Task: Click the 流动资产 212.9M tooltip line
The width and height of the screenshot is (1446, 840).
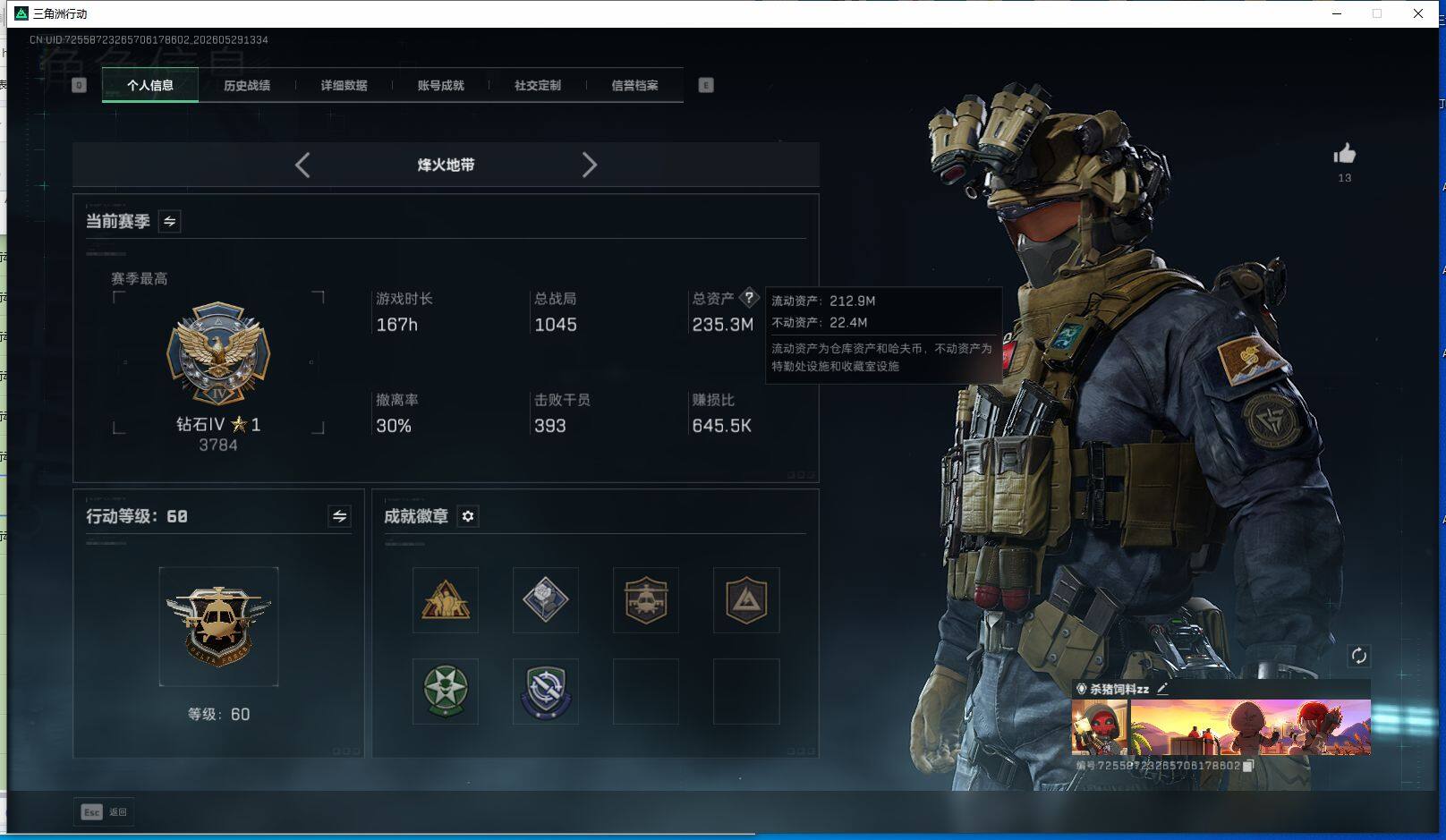Action: 823,301
